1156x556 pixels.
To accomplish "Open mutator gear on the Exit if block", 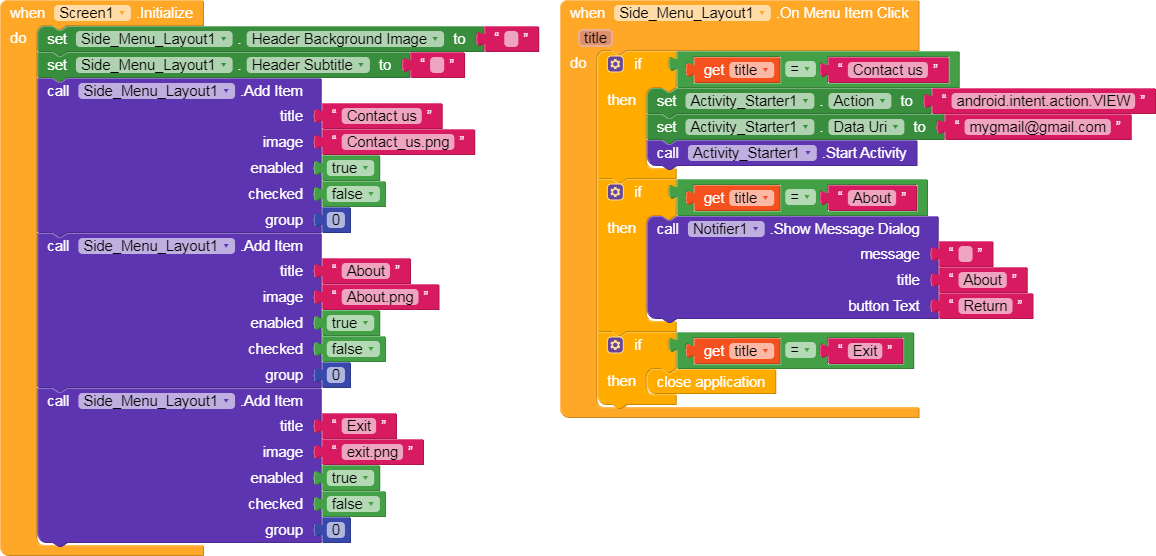I will click(615, 345).
